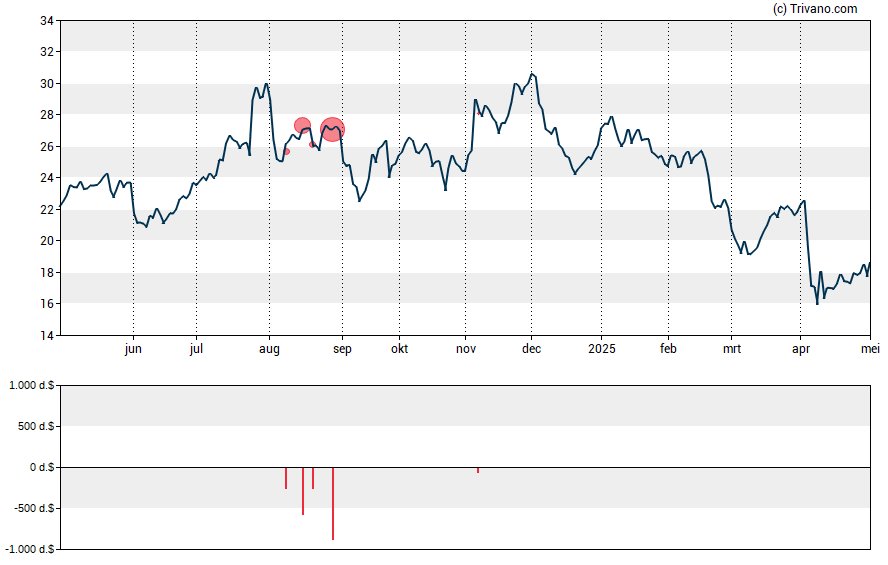Click the '-500 d.$' axis label
The height and width of the screenshot is (565, 888).
point(34,508)
